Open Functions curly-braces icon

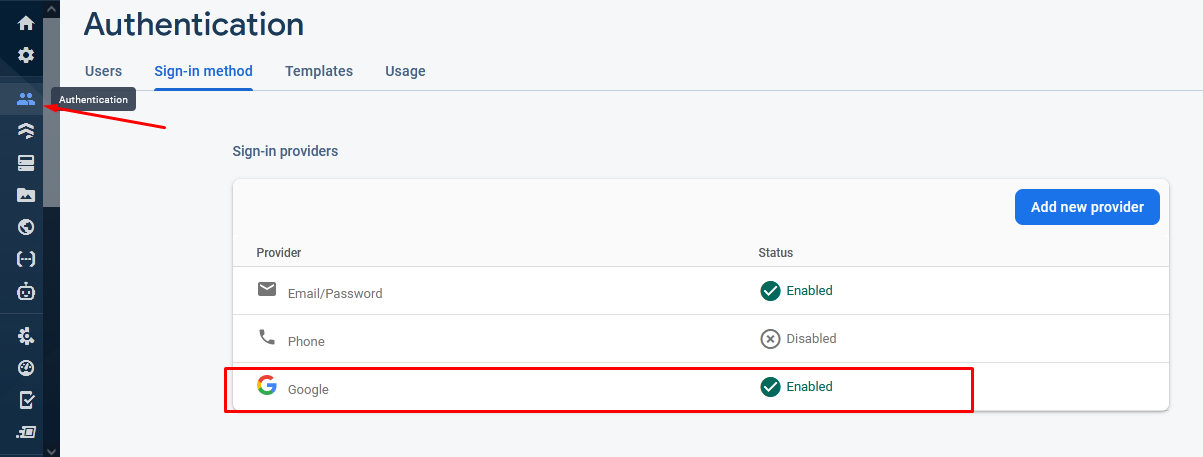point(26,259)
